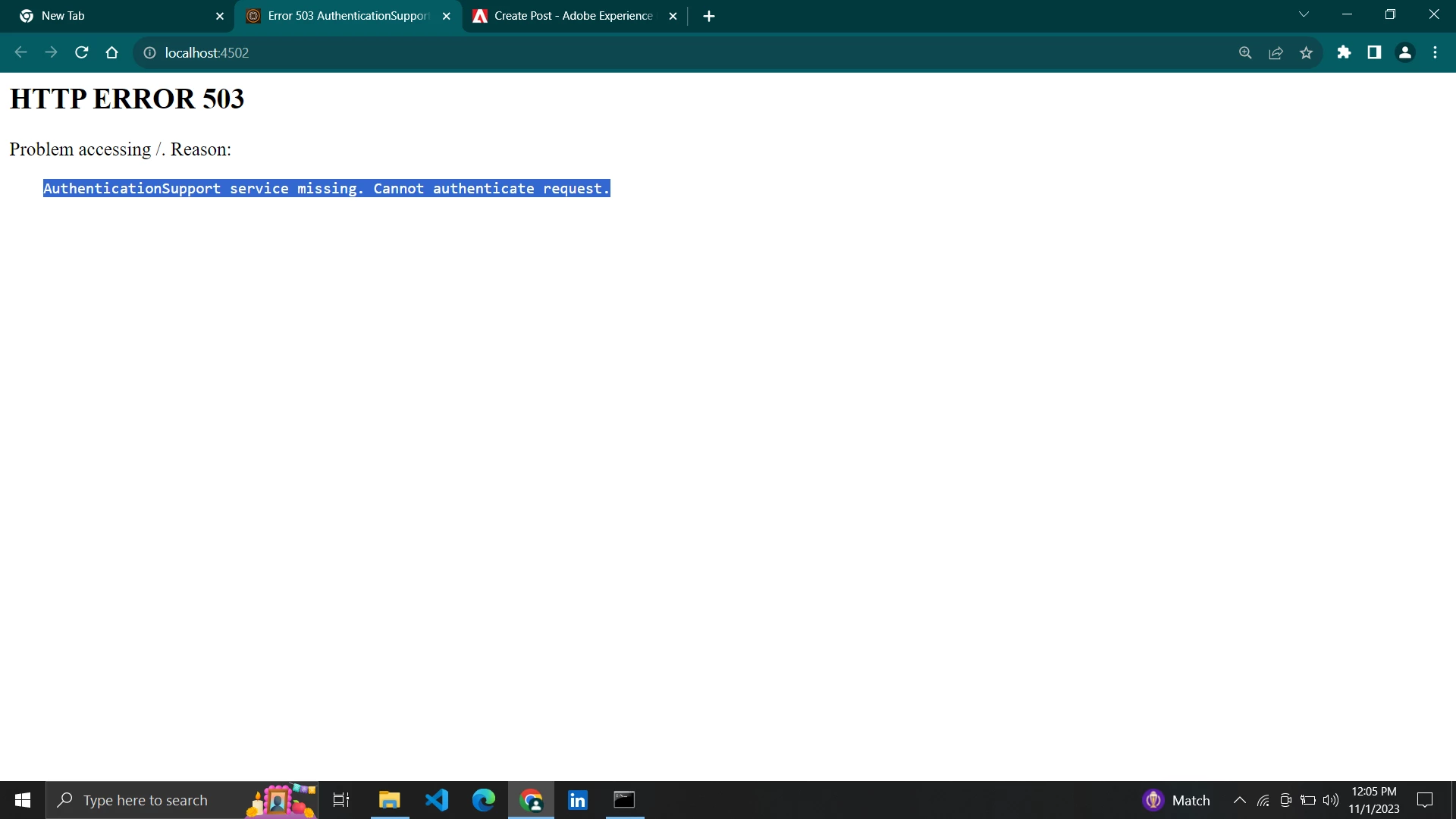The image size is (1456, 819).
Task: Close the Error 503 tab
Action: pyautogui.click(x=447, y=16)
